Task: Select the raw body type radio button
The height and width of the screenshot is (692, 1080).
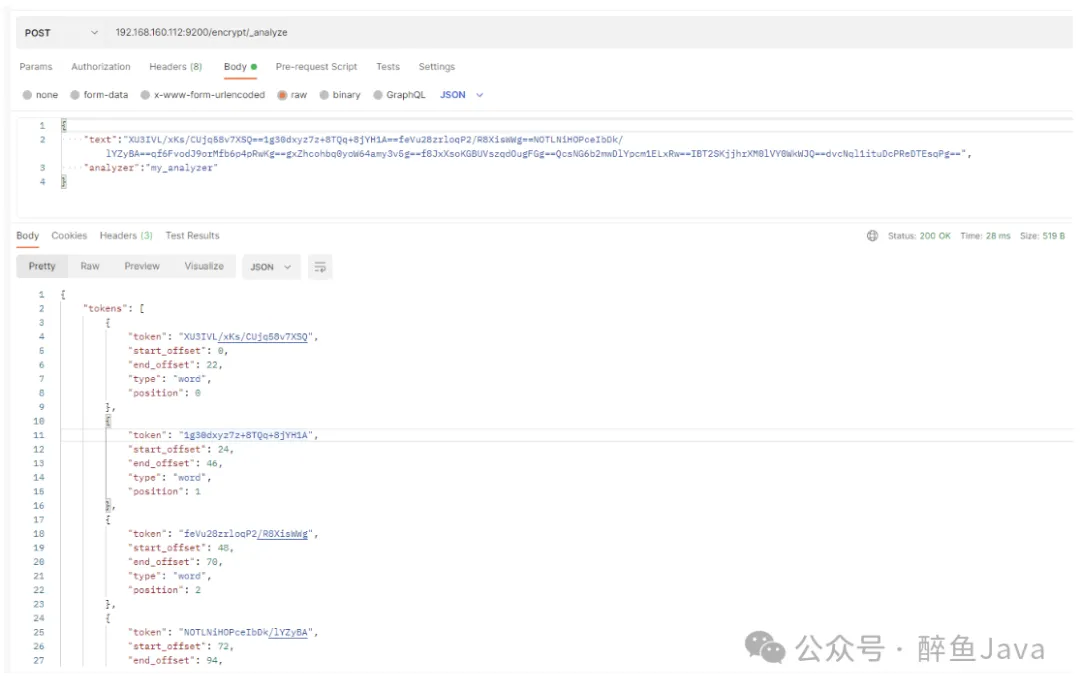Action: click(283, 95)
